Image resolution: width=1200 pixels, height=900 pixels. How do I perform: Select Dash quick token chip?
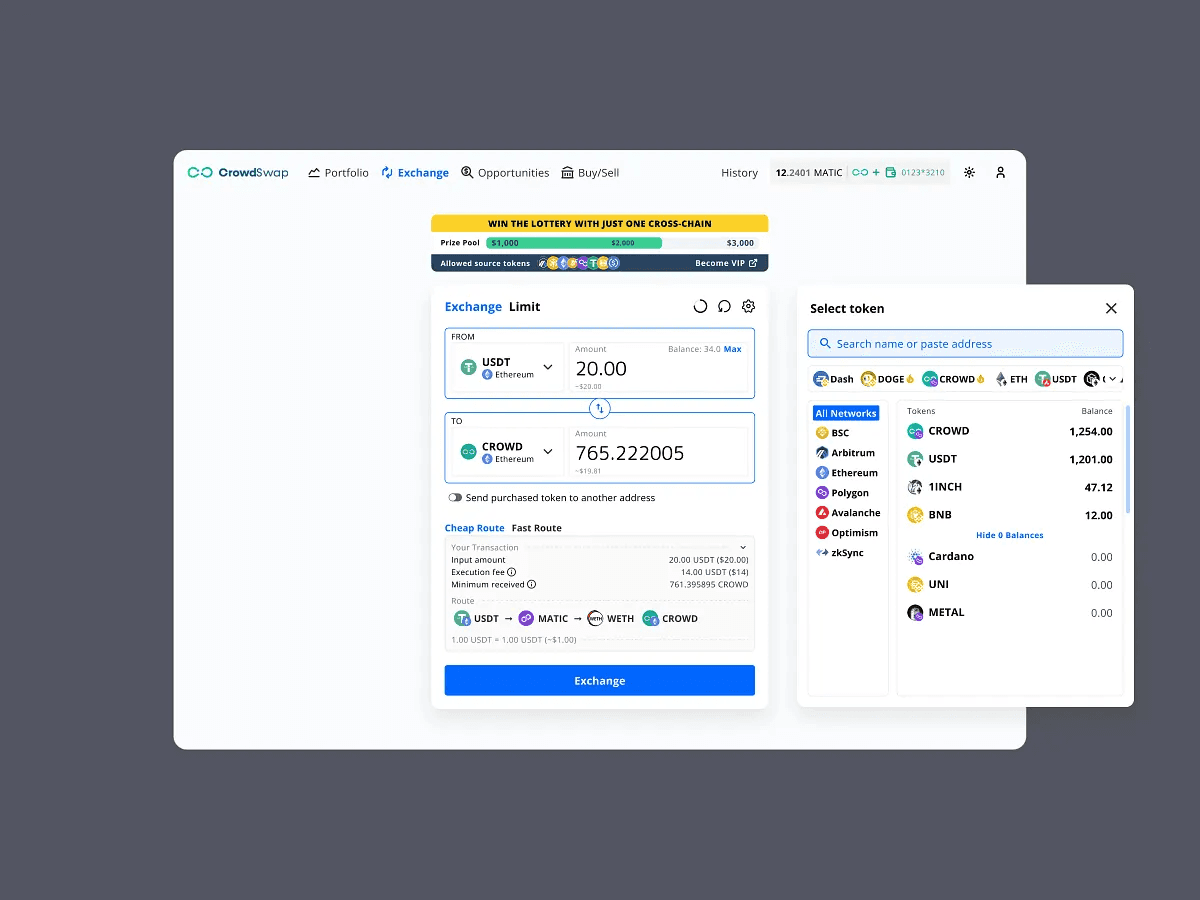point(834,379)
